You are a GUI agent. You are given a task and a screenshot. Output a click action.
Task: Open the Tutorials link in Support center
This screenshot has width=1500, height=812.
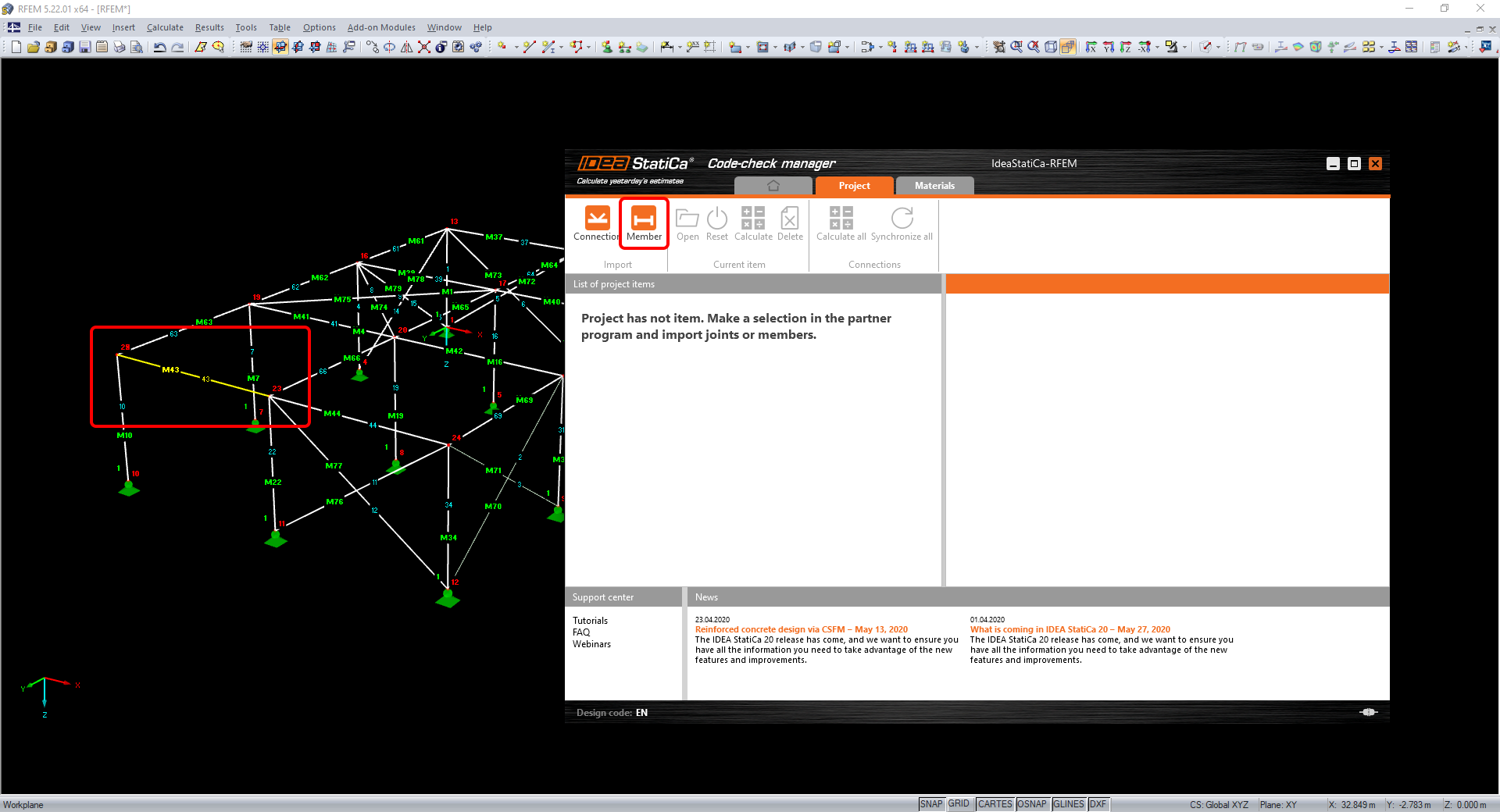(x=590, y=621)
